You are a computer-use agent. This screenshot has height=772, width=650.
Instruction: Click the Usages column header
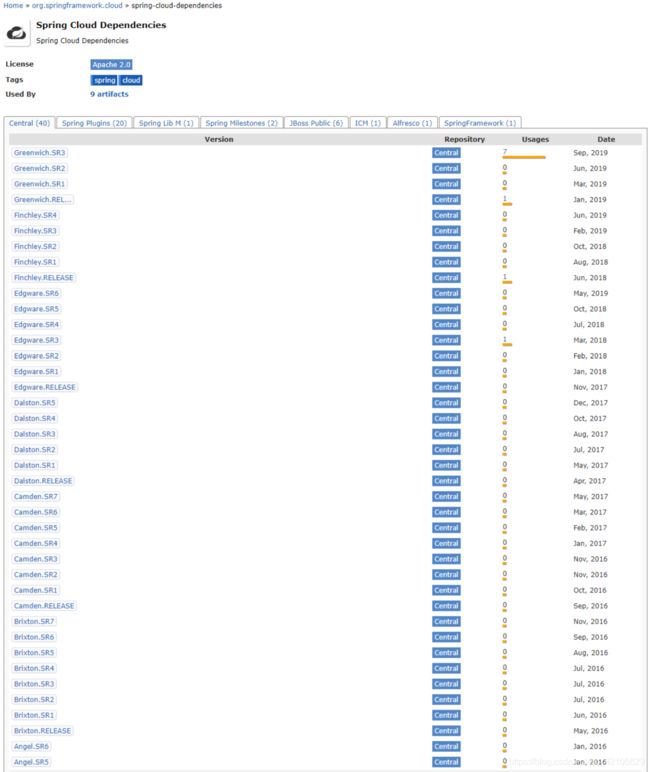(x=535, y=139)
